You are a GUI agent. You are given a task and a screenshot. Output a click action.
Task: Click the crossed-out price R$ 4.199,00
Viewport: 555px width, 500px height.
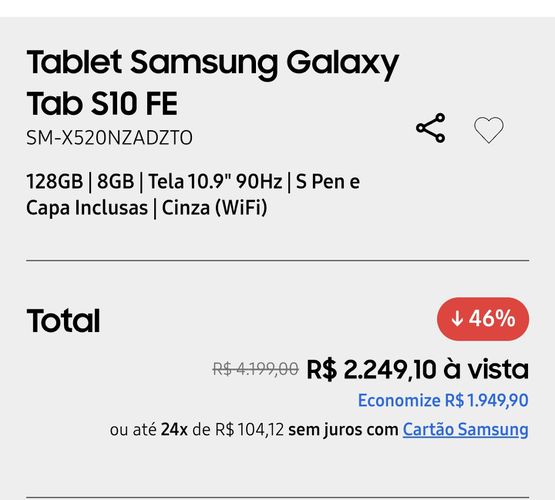click(256, 370)
